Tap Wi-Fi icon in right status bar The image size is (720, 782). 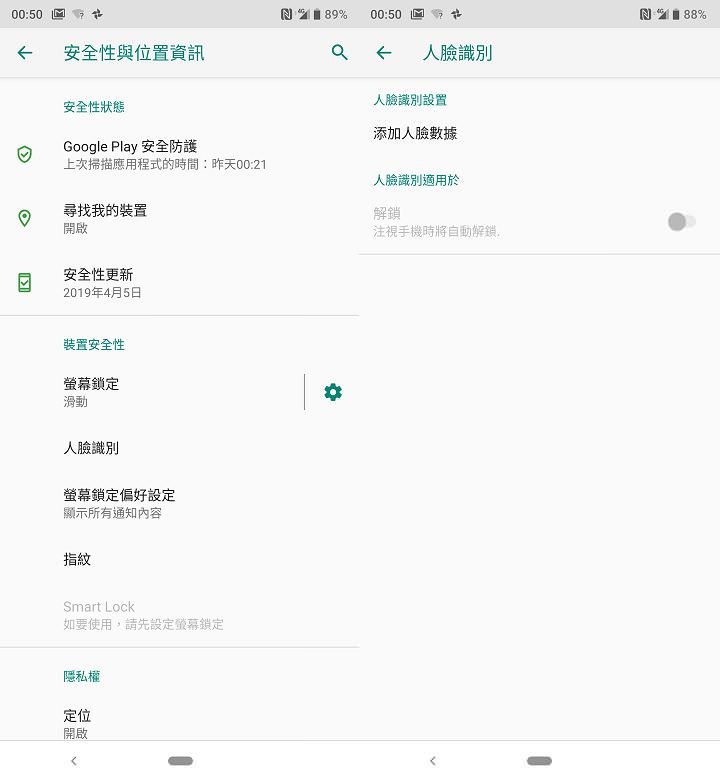pyautogui.click(x=437, y=14)
